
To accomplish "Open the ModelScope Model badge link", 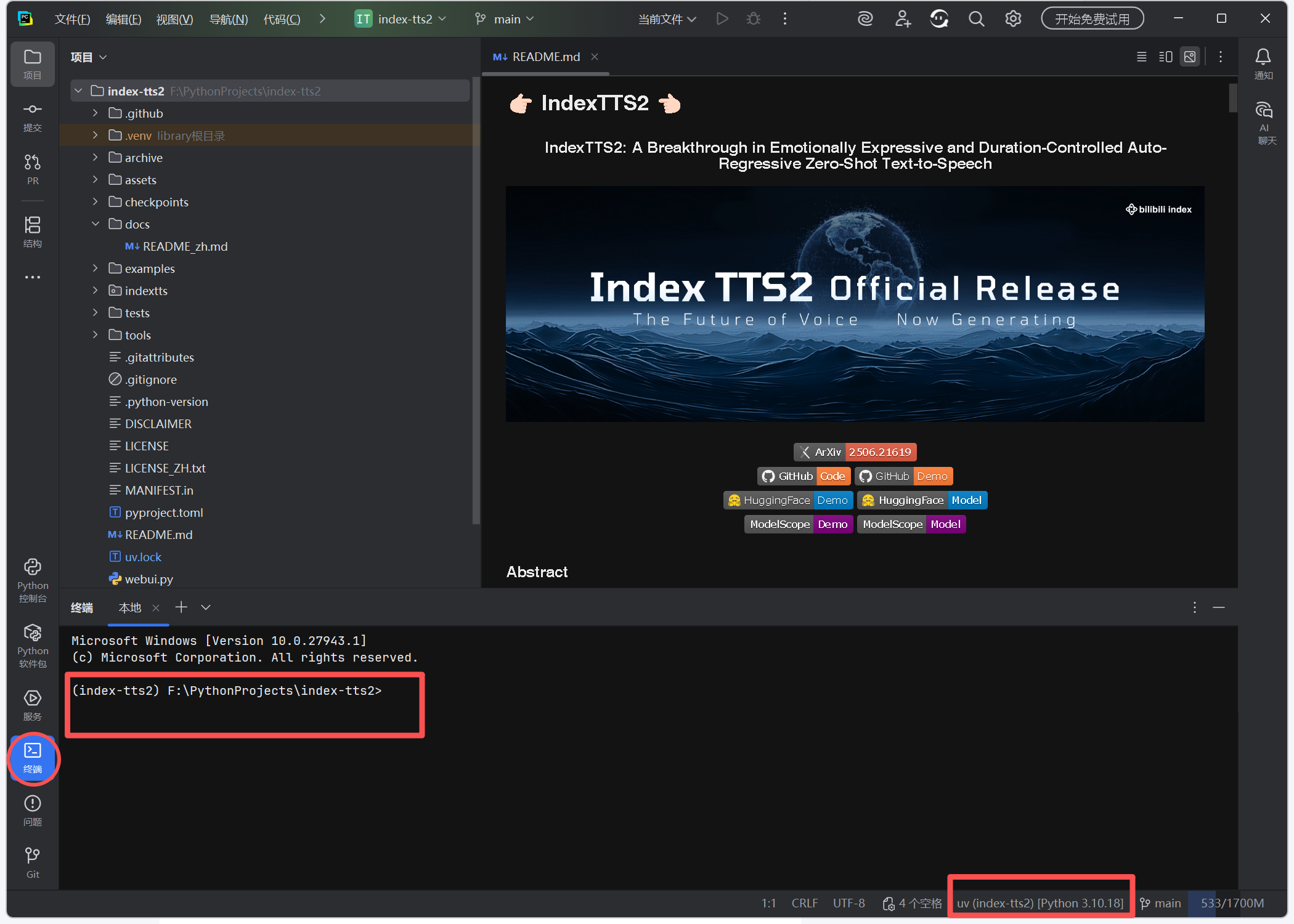I will tap(911, 524).
